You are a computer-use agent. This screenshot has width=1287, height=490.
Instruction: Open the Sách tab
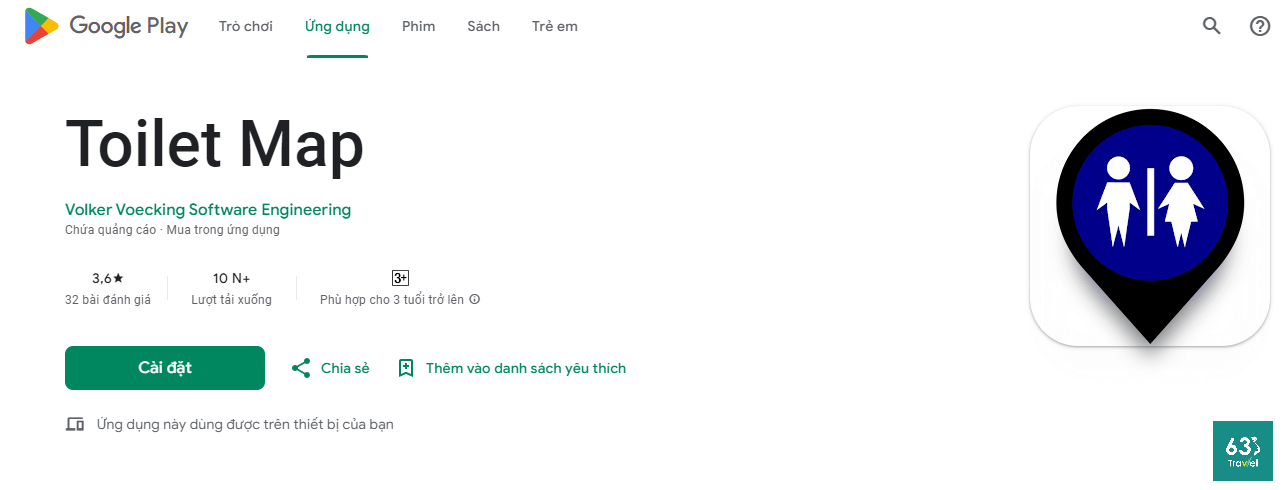coord(483,26)
